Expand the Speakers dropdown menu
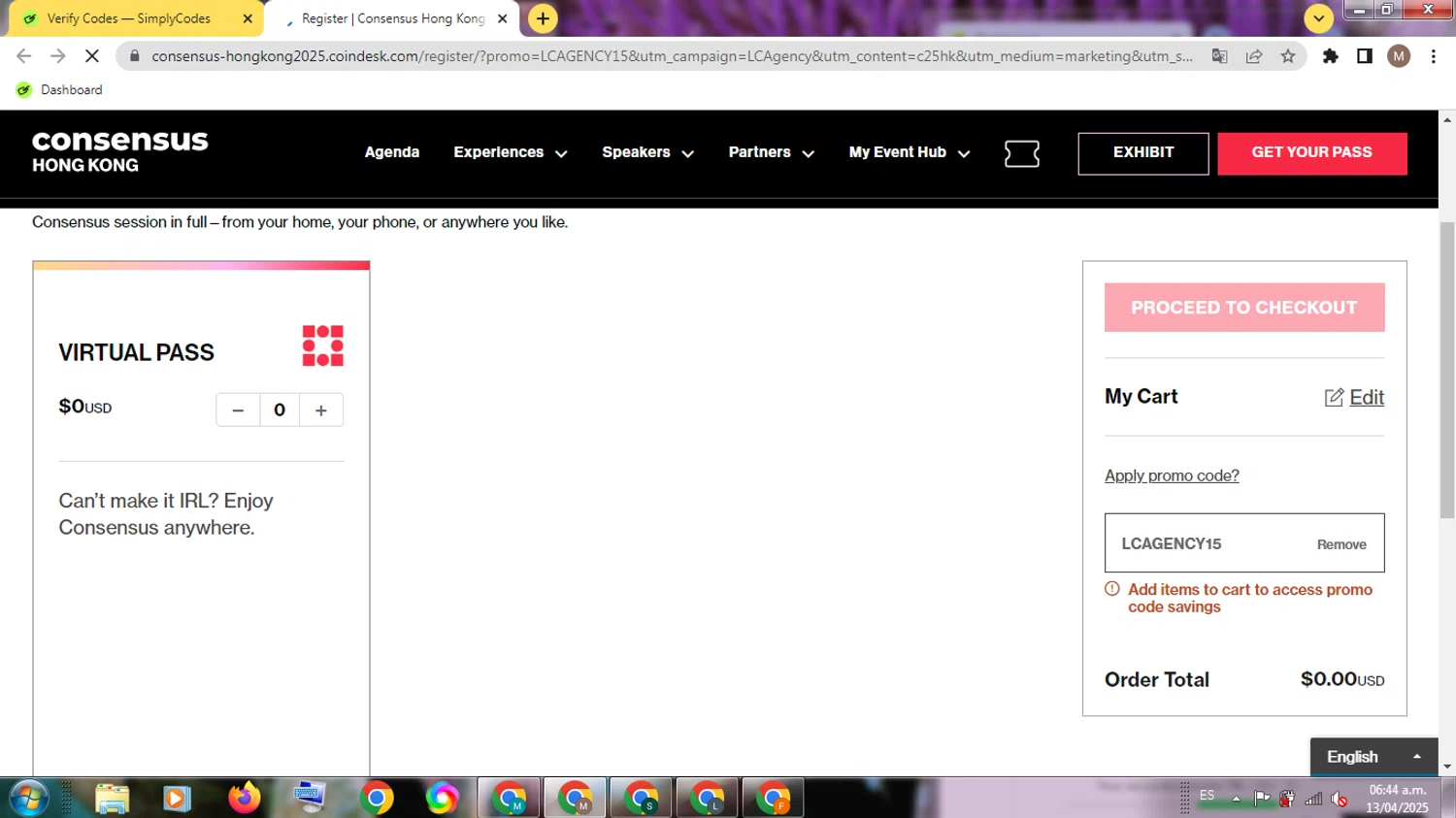 [647, 152]
